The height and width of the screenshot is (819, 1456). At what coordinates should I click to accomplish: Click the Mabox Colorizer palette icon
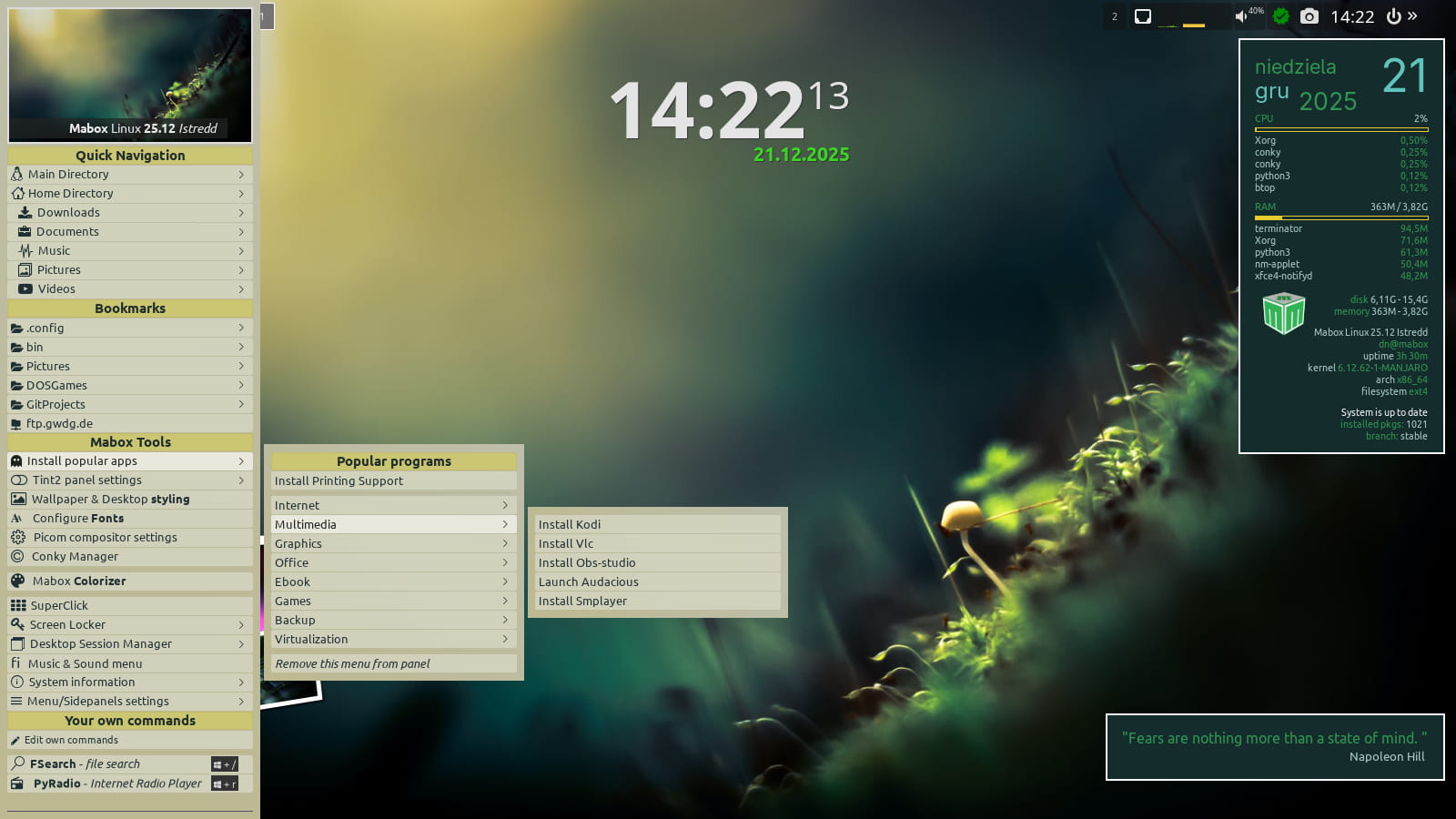[17, 581]
